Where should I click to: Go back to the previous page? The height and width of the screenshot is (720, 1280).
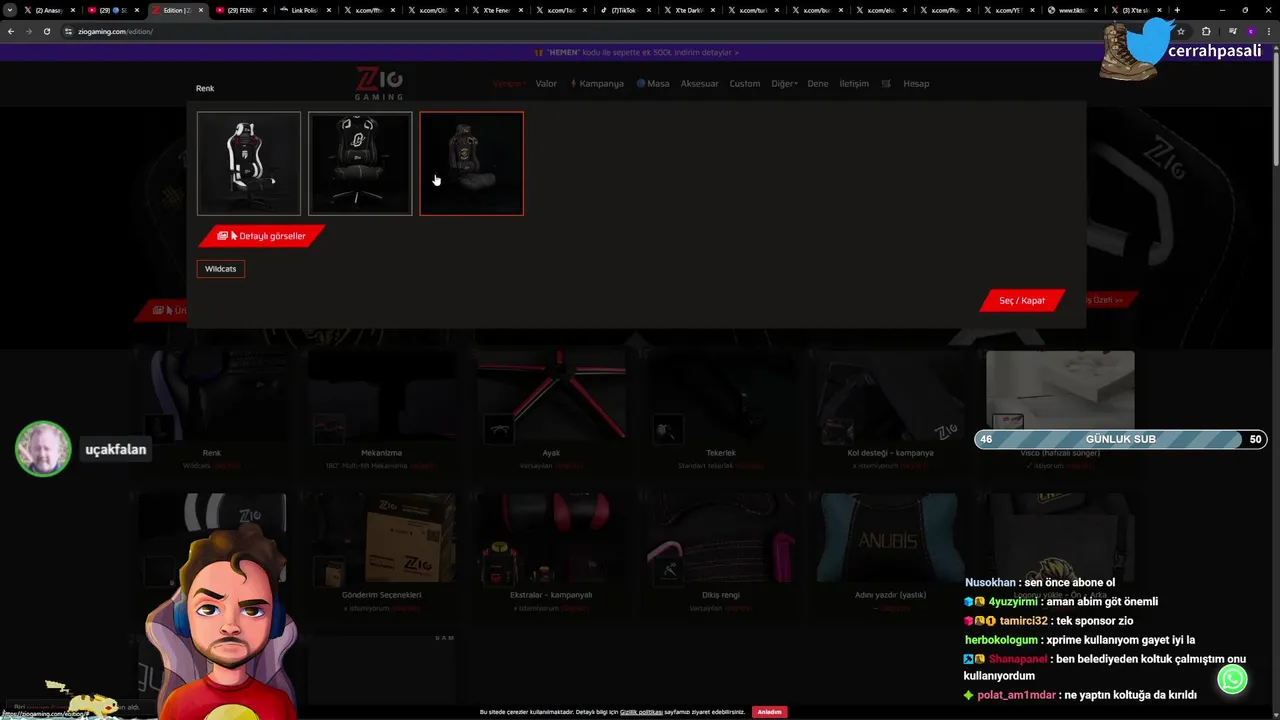click(x=11, y=31)
